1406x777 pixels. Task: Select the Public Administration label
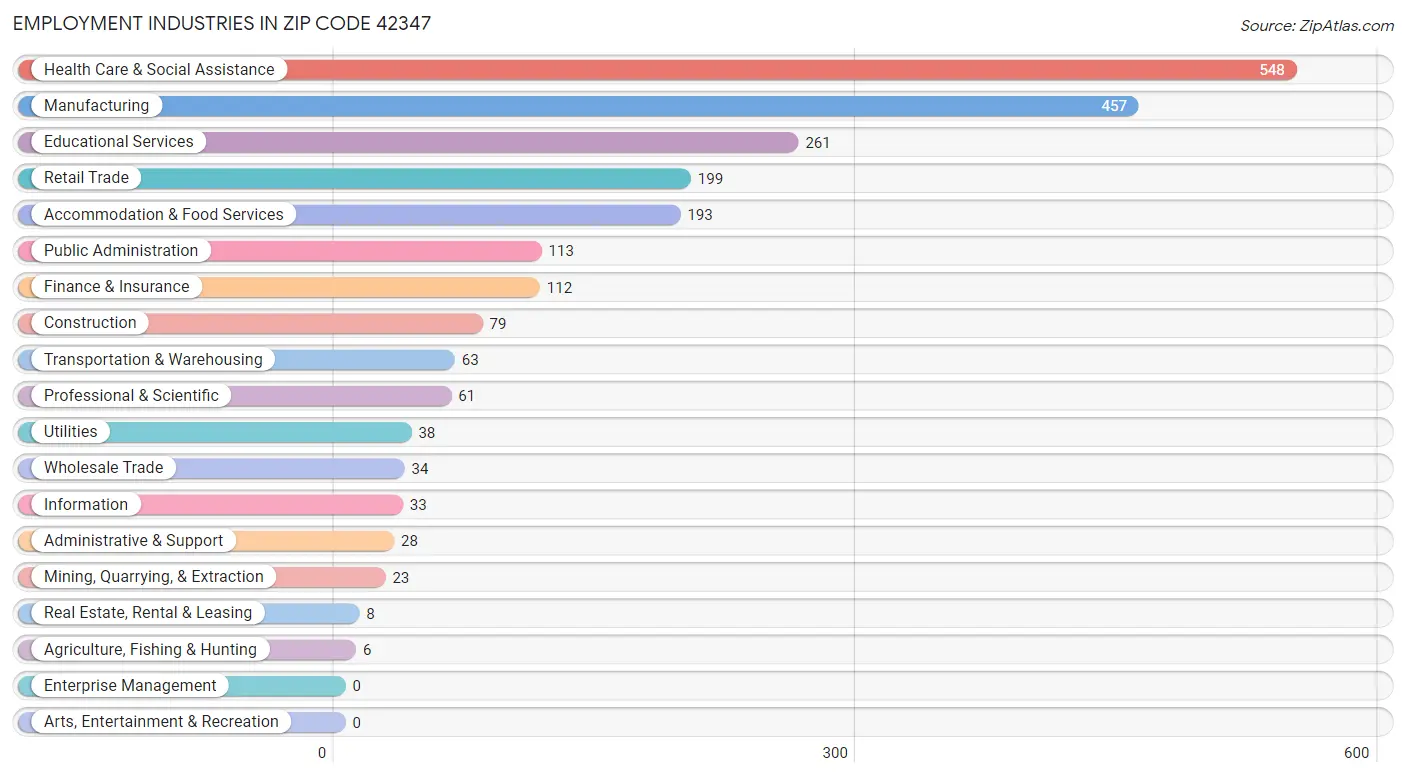[121, 251]
